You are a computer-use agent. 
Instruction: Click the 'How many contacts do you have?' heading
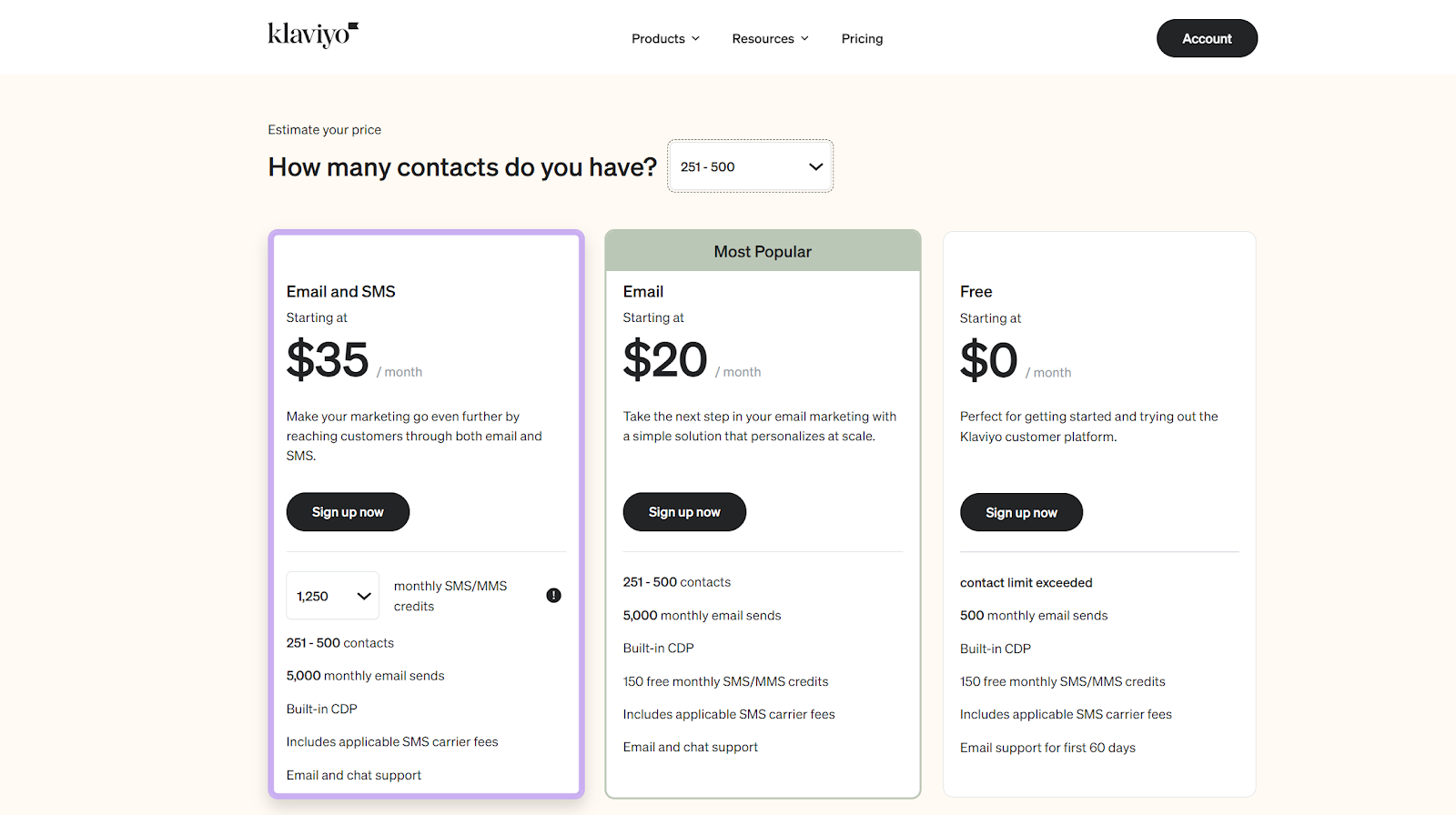point(462,167)
